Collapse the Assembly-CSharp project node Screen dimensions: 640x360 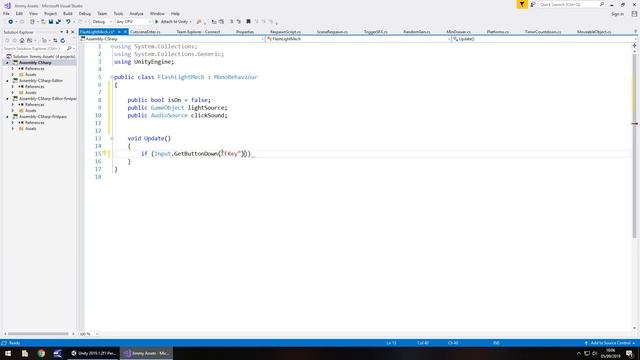7,62
